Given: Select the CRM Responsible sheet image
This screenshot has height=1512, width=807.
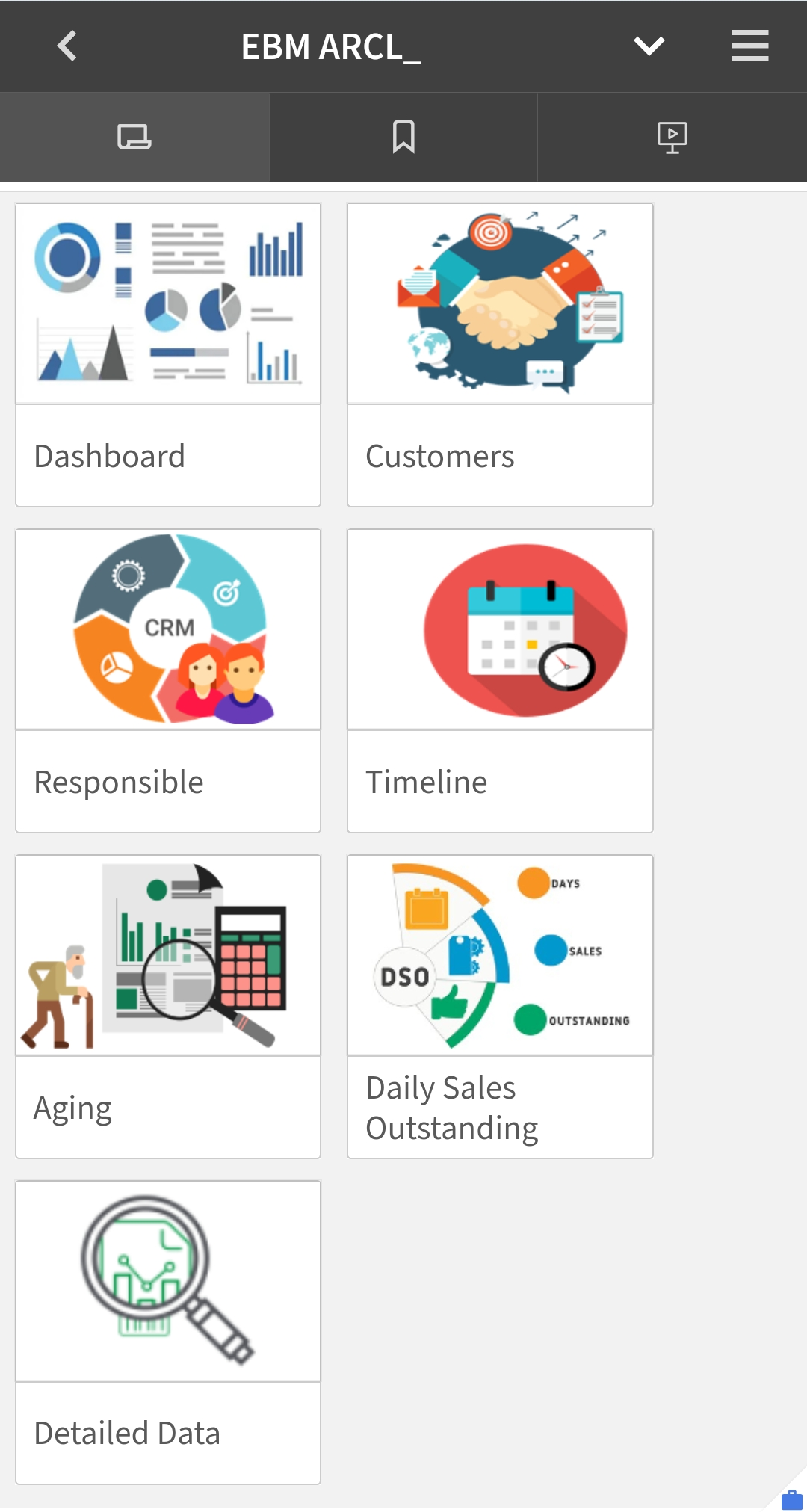Looking at the screenshot, I should click(x=168, y=630).
